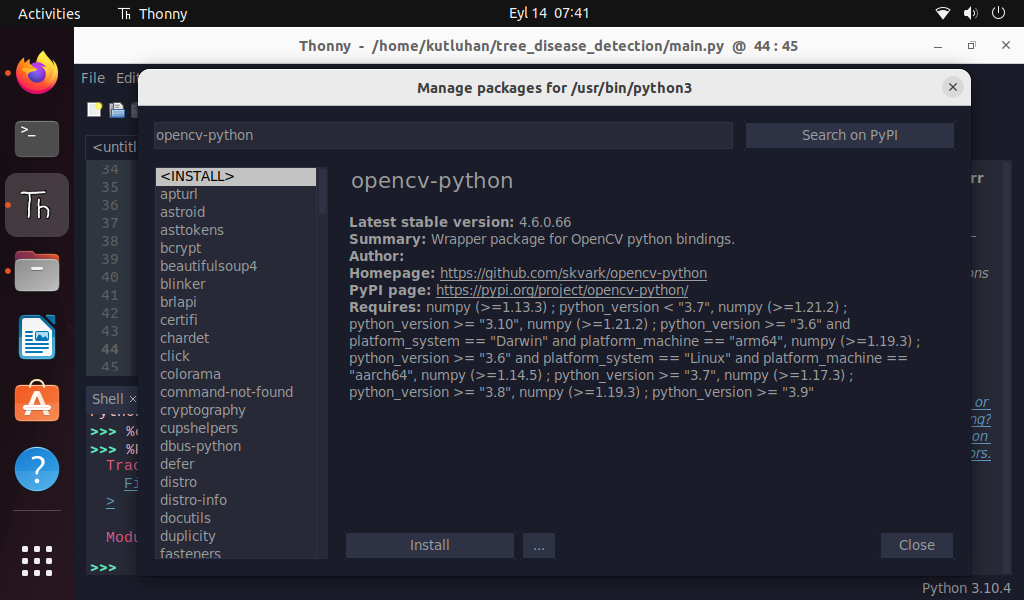
Task: Launch Terminal from the dock
Action: click(37, 138)
